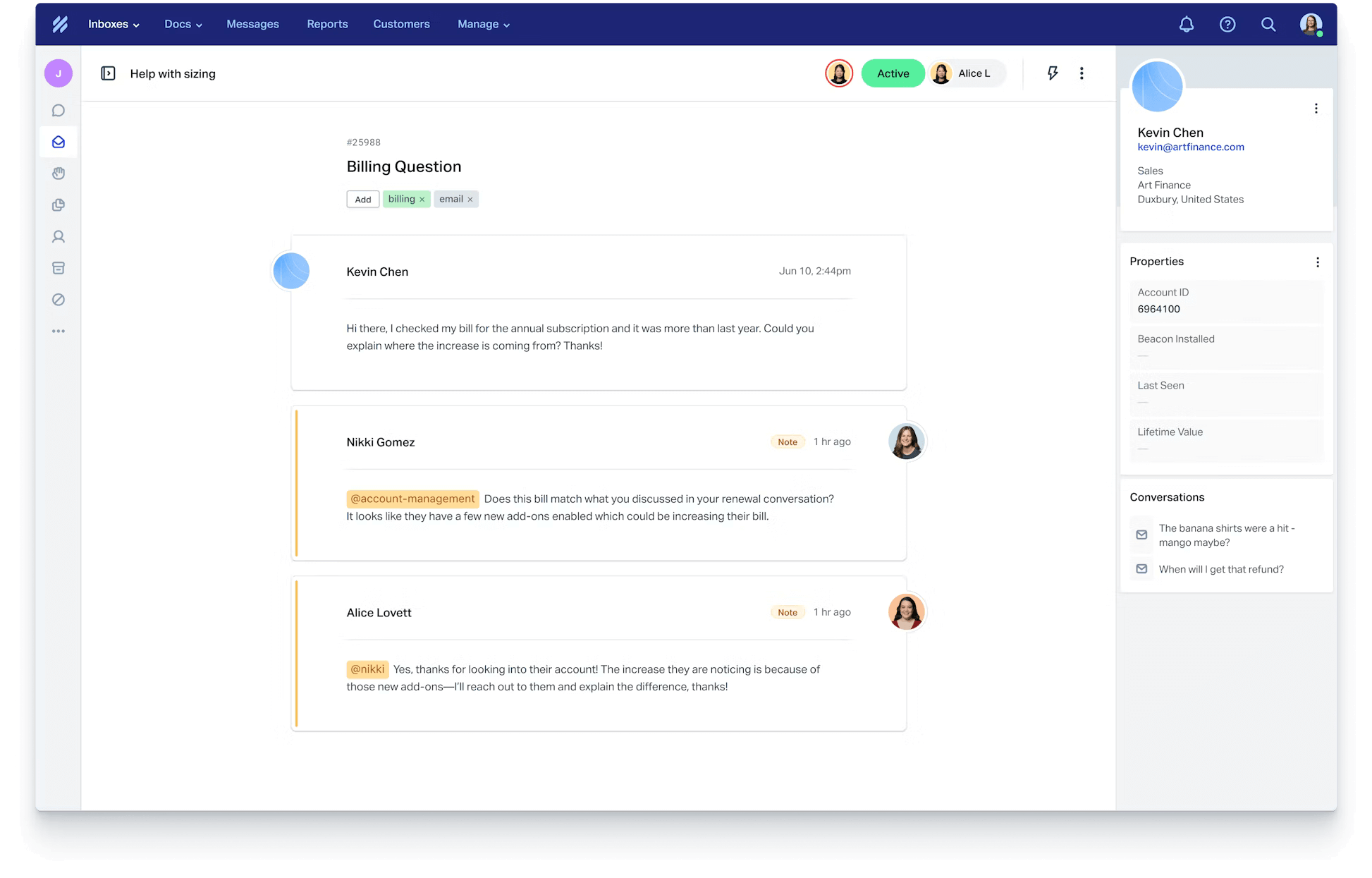Viewport: 1372px width, 878px height.
Task: Click the Jun 10, 2:44pm timestamp
Action: coord(815,271)
